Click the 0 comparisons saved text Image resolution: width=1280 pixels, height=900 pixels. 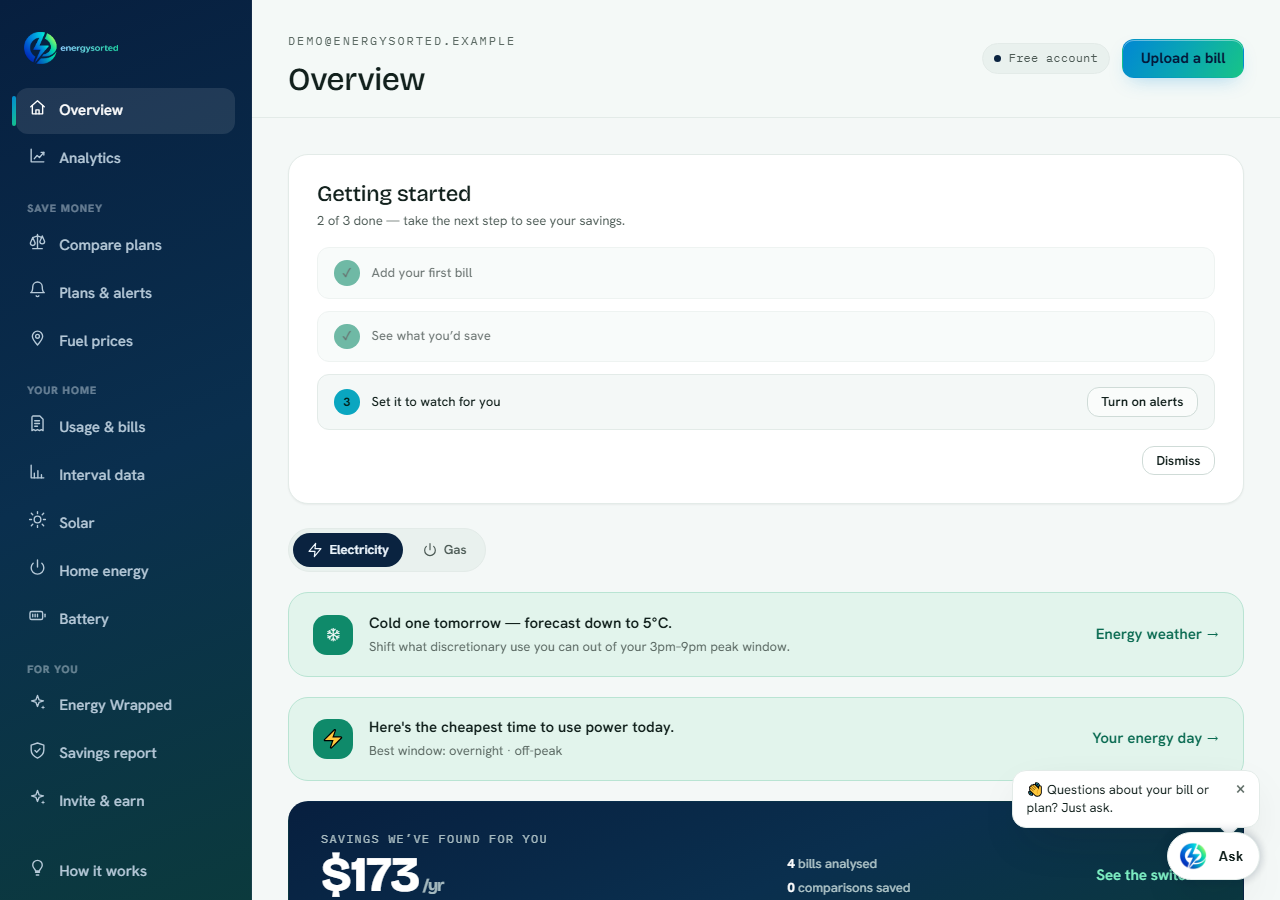(849, 888)
